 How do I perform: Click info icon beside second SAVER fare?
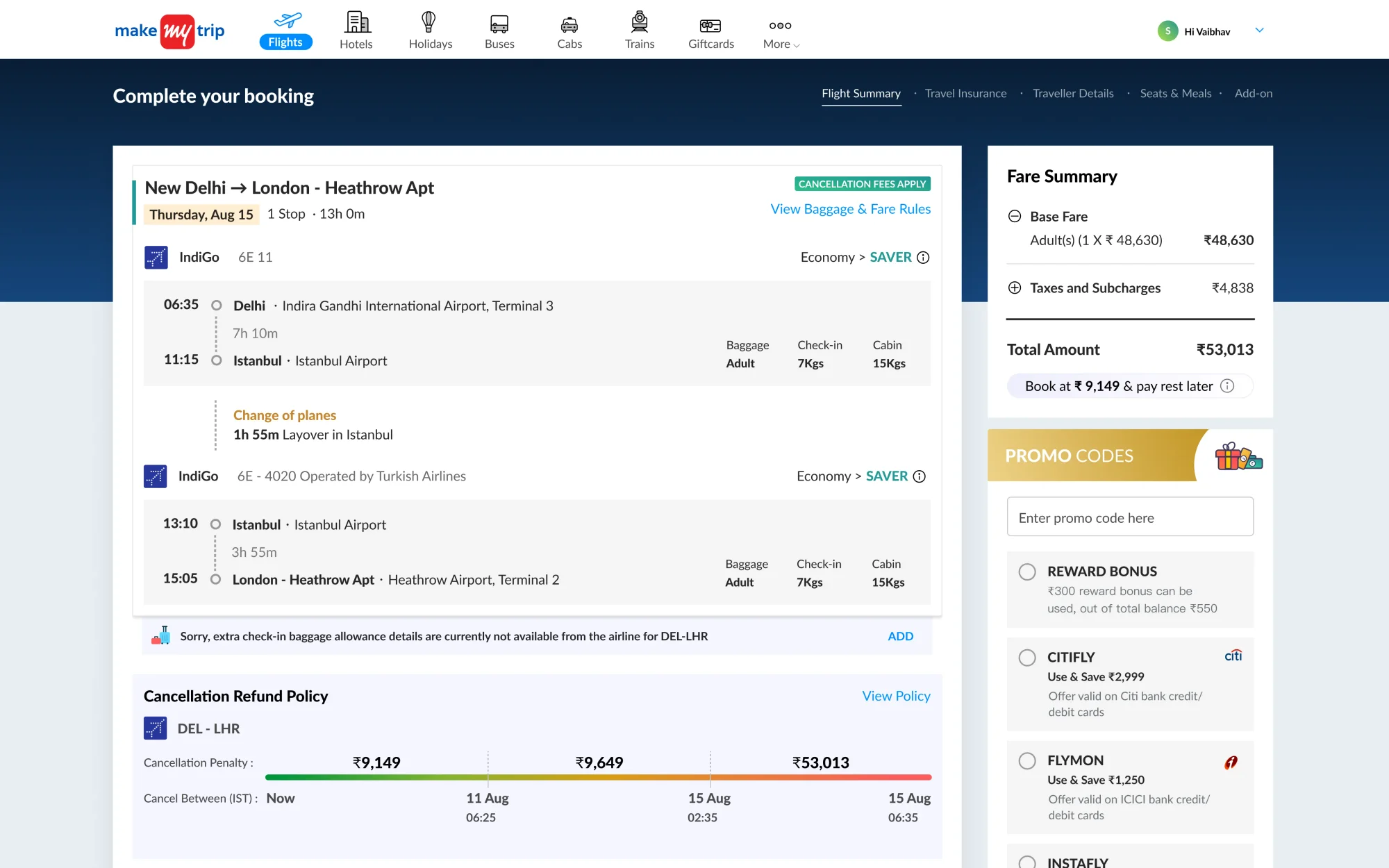pyautogui.click(x=919, y=476)
